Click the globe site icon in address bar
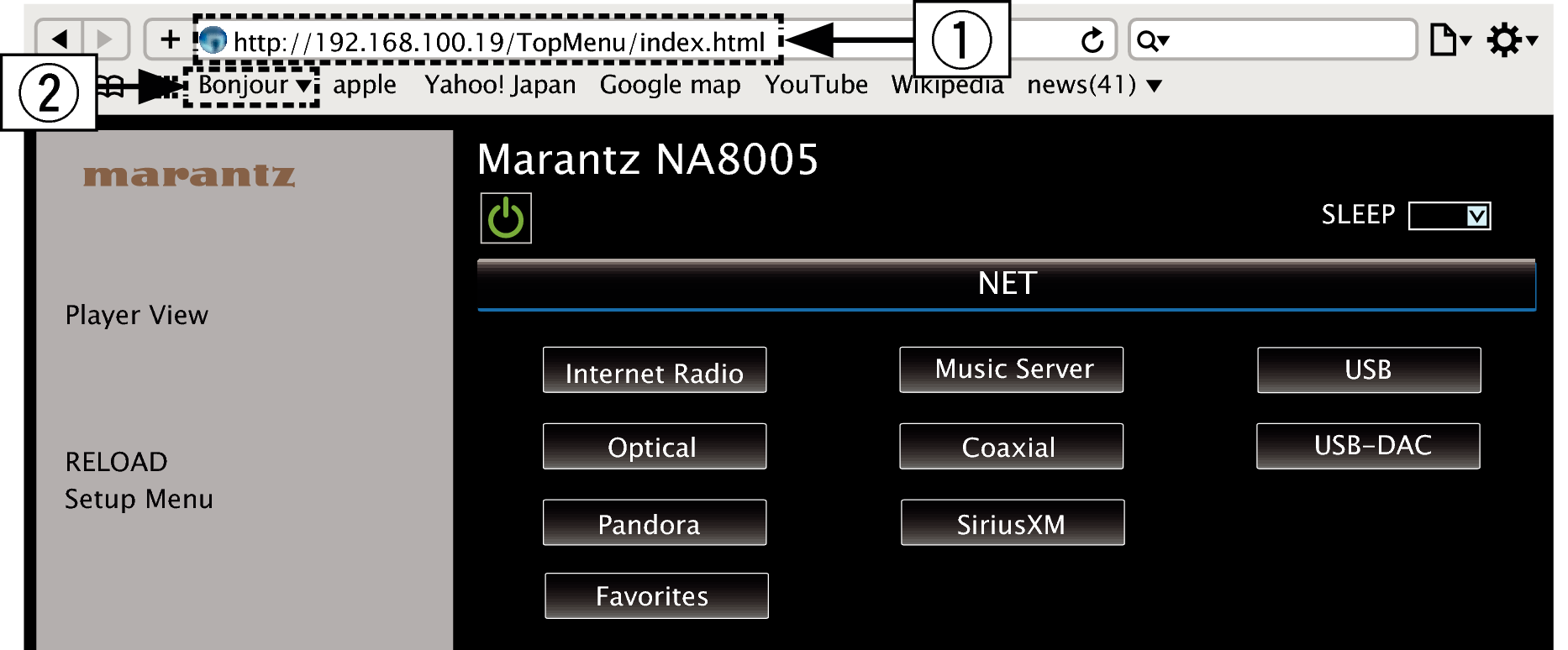 (213, 39)
